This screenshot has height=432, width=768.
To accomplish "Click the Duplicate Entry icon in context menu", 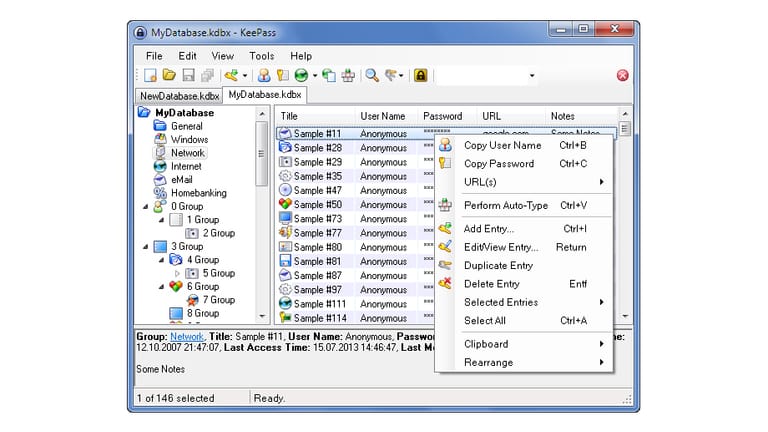I will (445, 265).
